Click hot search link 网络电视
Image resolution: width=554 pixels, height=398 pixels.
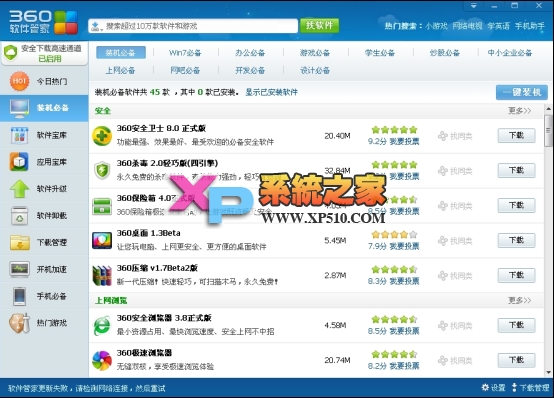(467, 26)
